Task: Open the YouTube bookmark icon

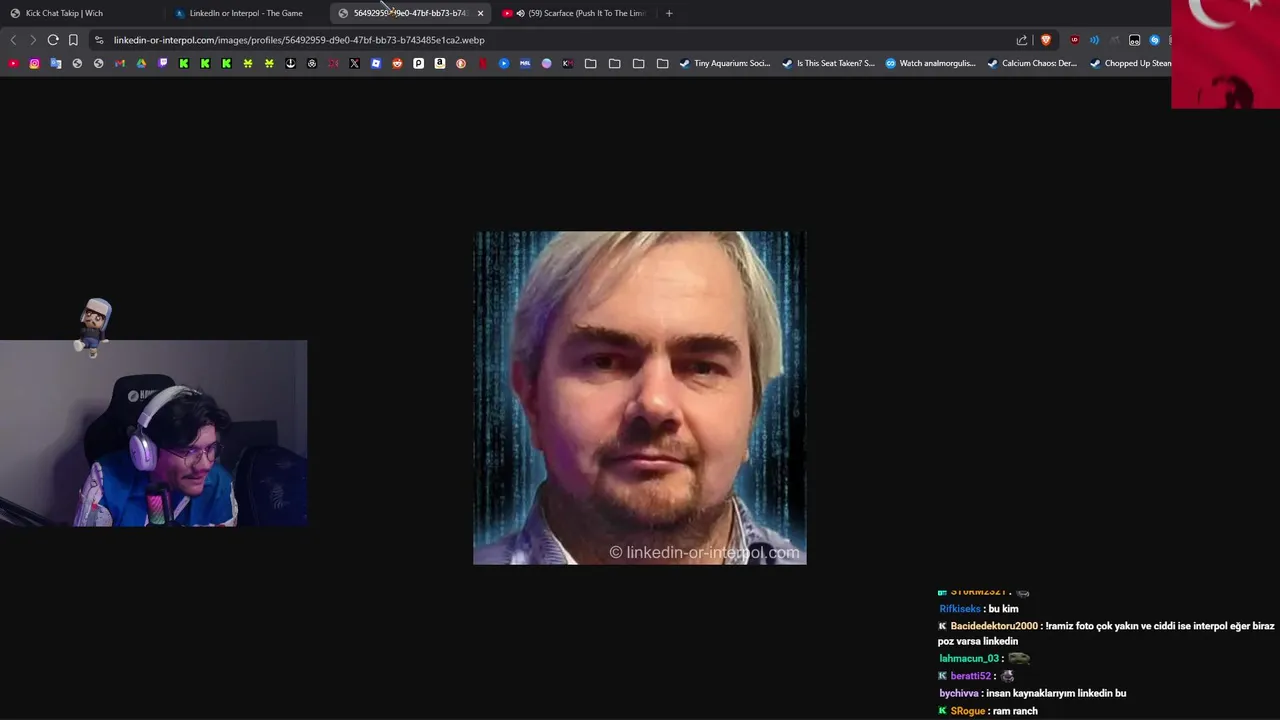Action: (x=13, y=63)
